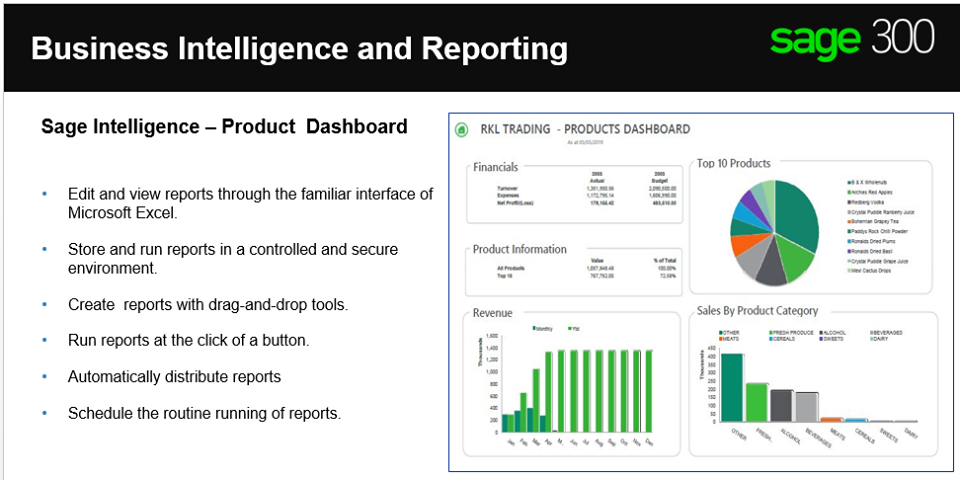Select the dark gray ALCOHOL bar
This screenshot has height=480, width=960.
coord(781,406)
